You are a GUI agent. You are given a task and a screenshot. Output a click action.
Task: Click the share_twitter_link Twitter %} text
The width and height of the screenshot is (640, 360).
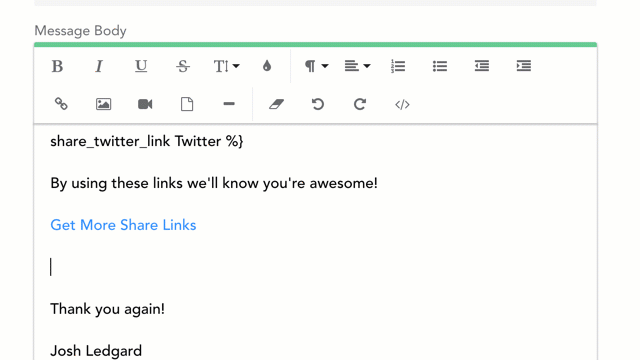pyautogui.click(x=147, y=142)
